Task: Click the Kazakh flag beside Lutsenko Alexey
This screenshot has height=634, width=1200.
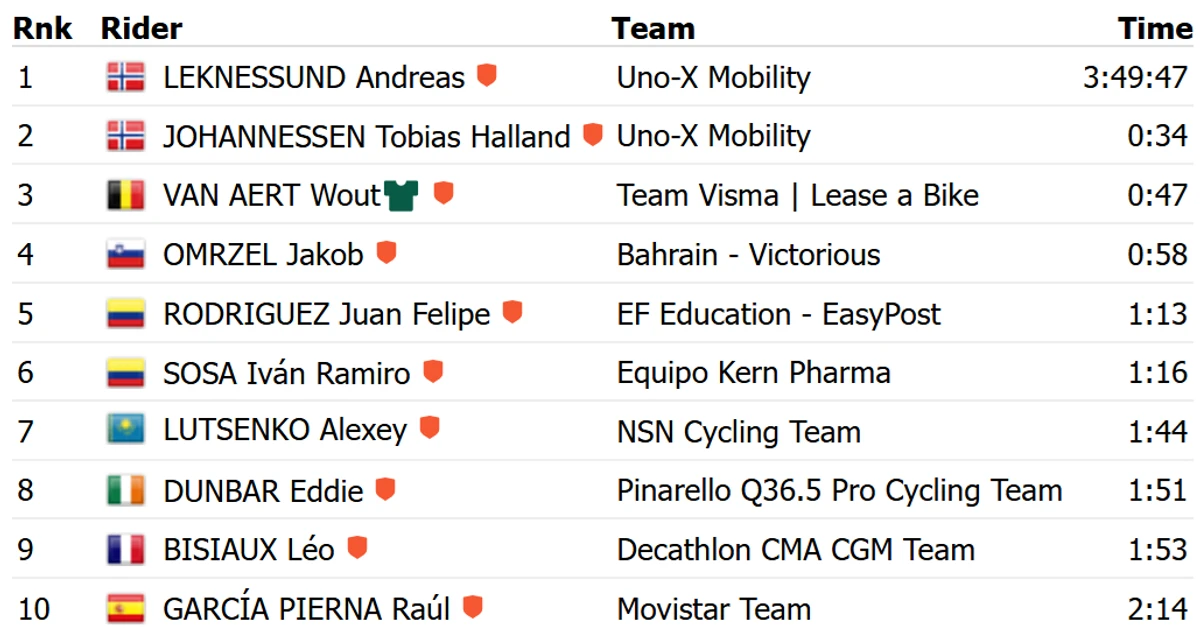Action: tap(126, 431)
